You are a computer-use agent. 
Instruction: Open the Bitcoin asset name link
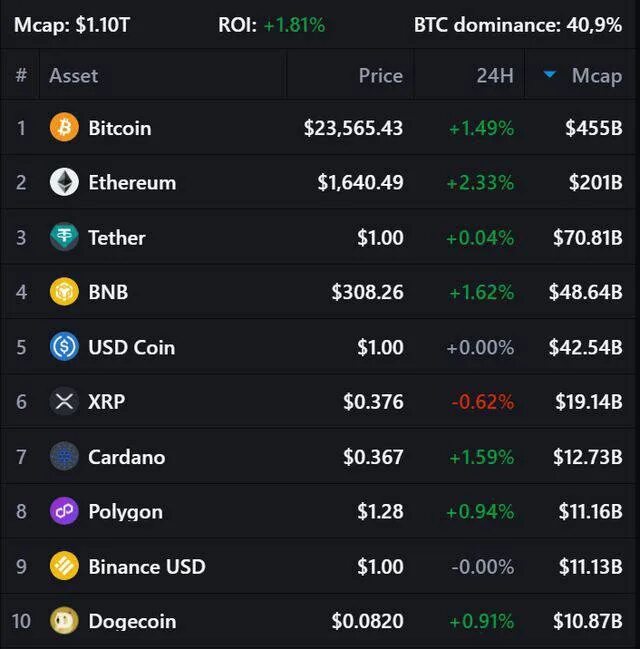coord(120,128)
